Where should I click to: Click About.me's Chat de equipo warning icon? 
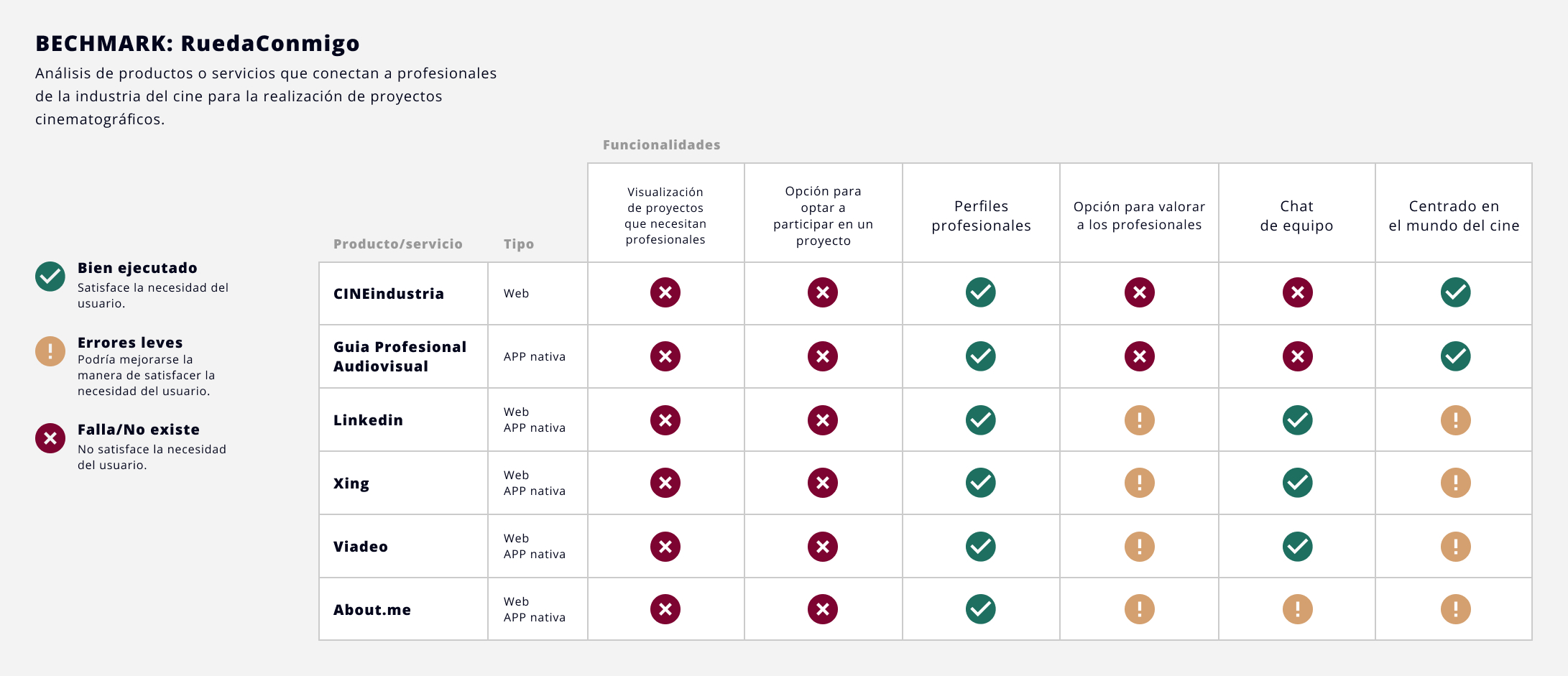(x=1297, y=609)
